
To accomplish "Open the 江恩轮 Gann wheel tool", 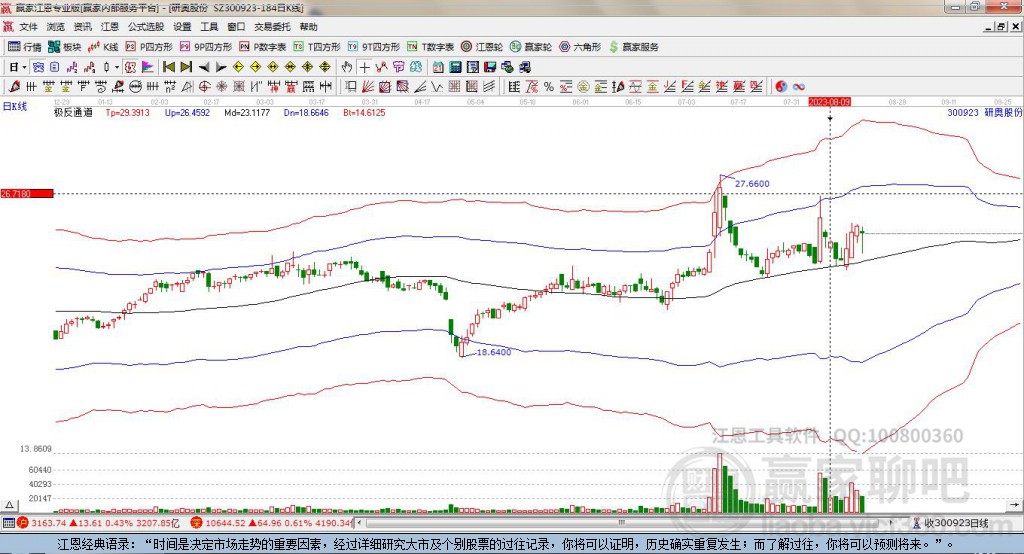I will coord(482,47).
